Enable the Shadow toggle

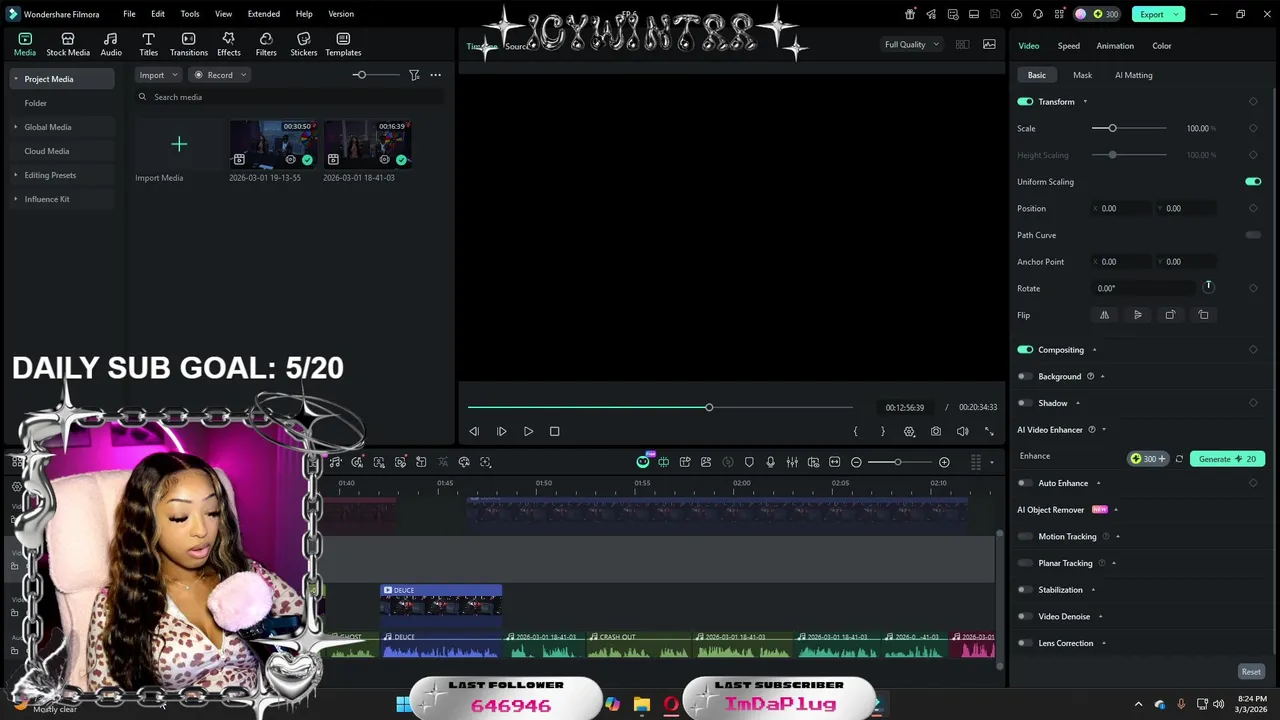click(1025, 403)
